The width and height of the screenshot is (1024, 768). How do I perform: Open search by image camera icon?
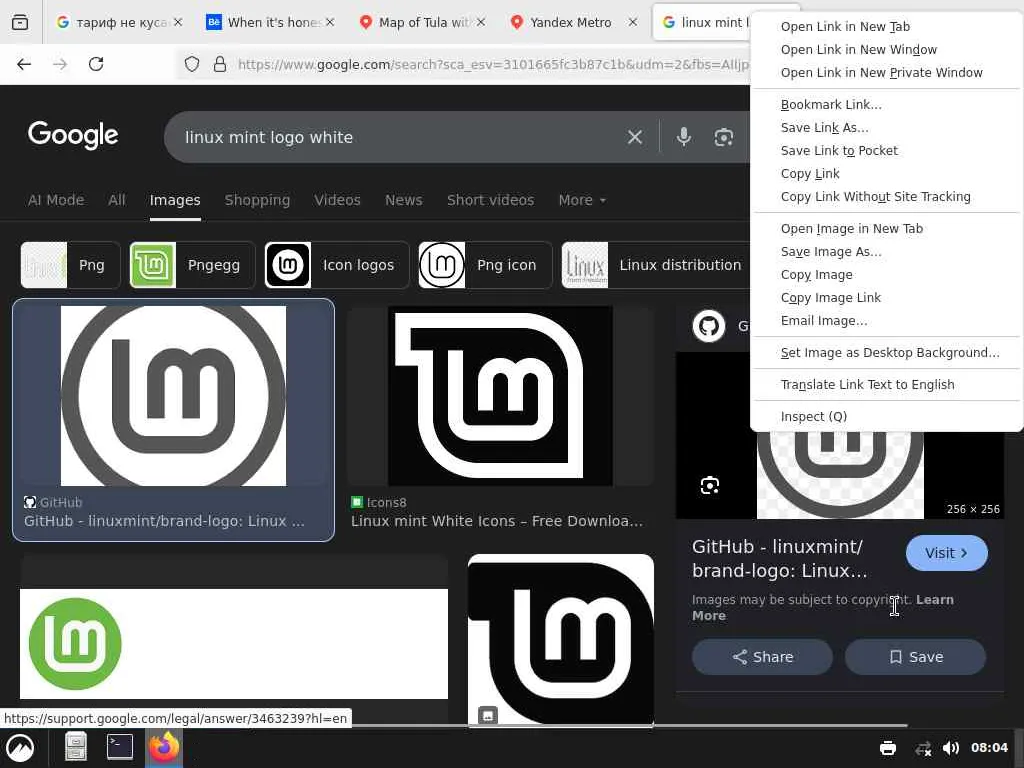[x=724, y=137]
